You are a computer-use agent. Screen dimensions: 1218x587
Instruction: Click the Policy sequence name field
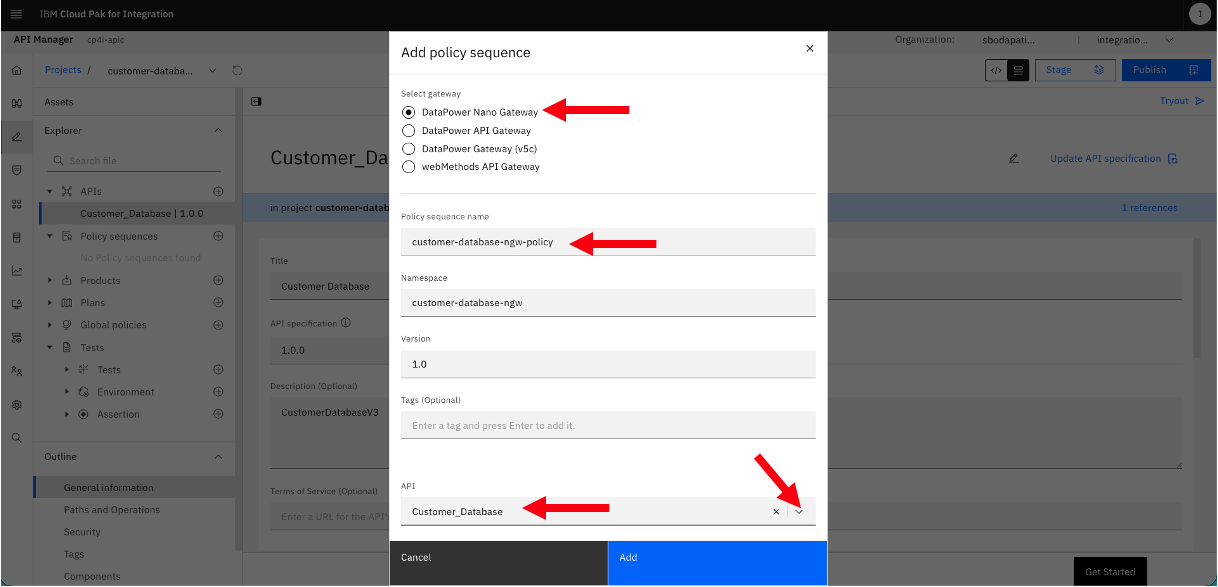(608, 242)
